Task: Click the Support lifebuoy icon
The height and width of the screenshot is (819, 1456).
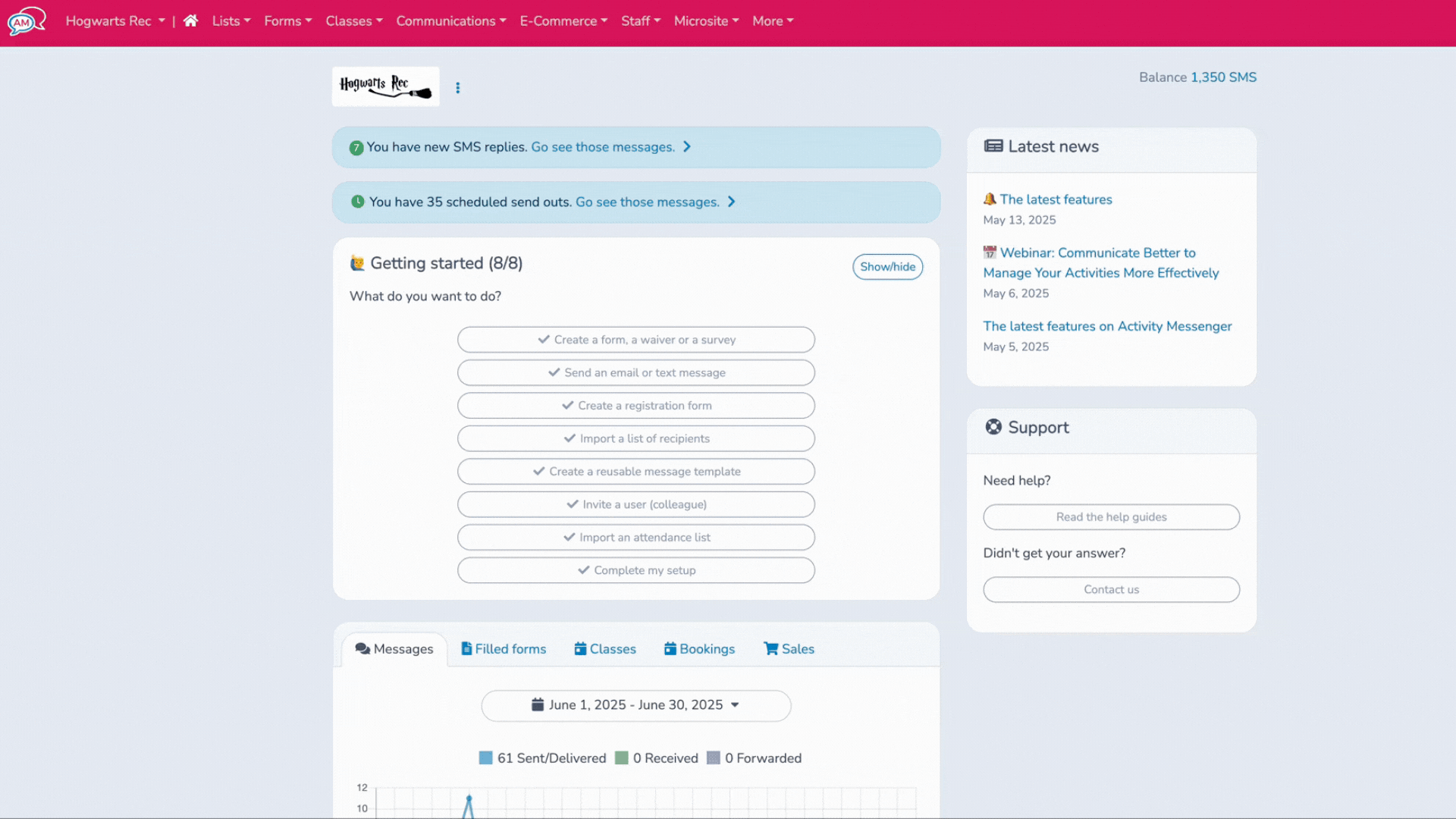Action: click(x=993, y=427)
